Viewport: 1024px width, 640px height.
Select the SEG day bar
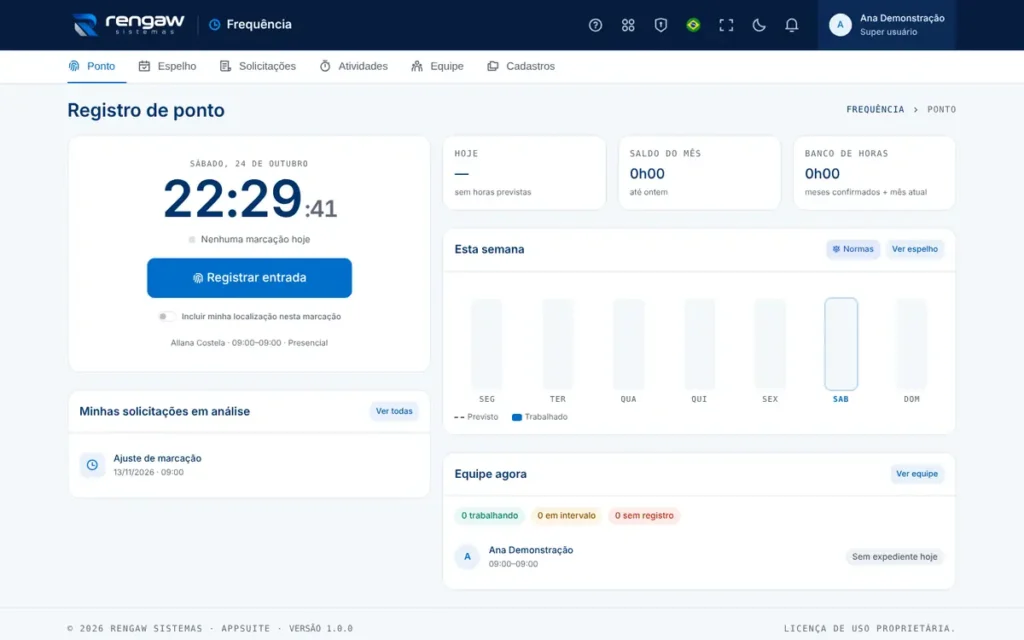487,344
